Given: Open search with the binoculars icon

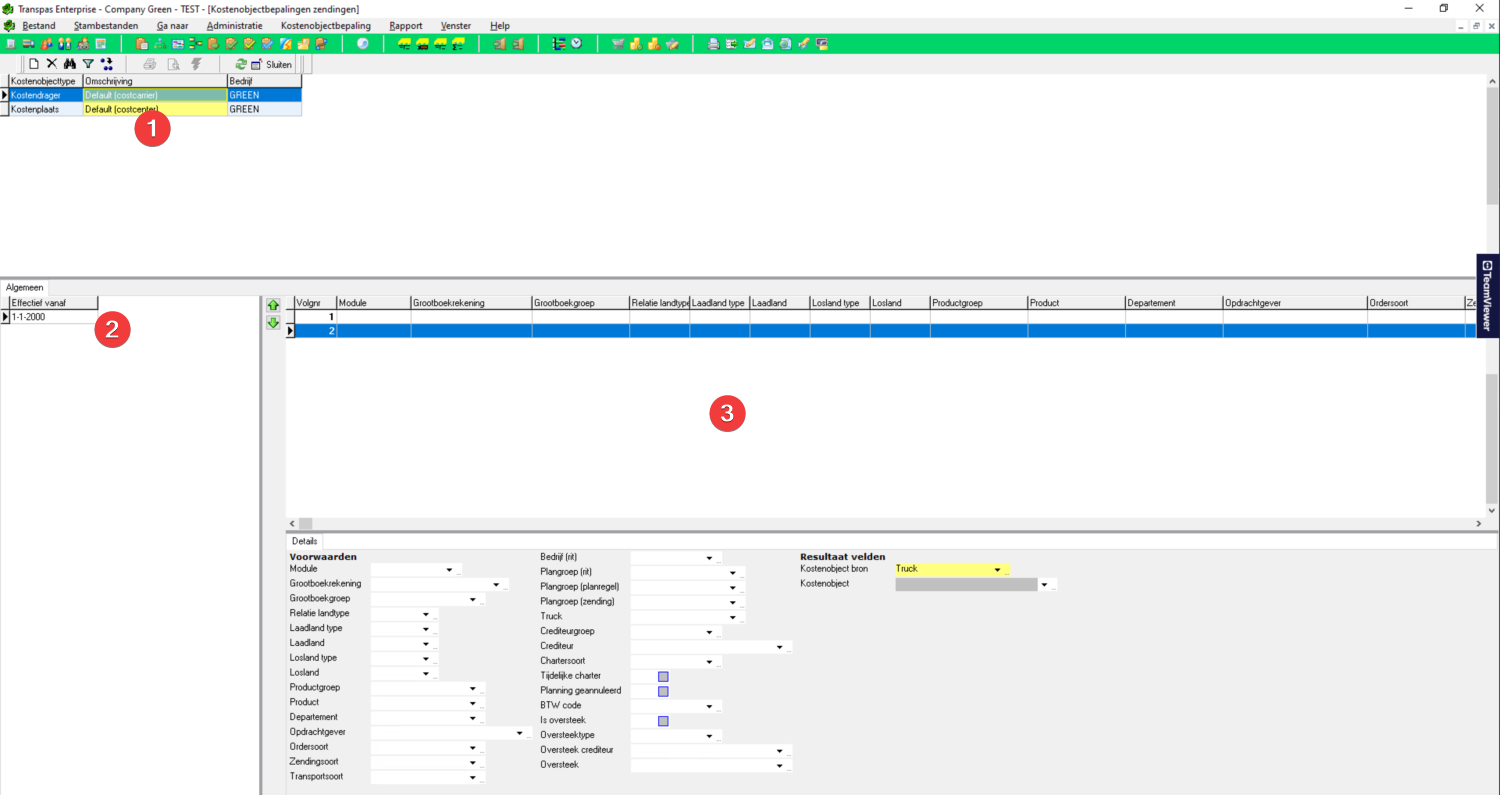Looking at the screenshot, I should 70,64.
